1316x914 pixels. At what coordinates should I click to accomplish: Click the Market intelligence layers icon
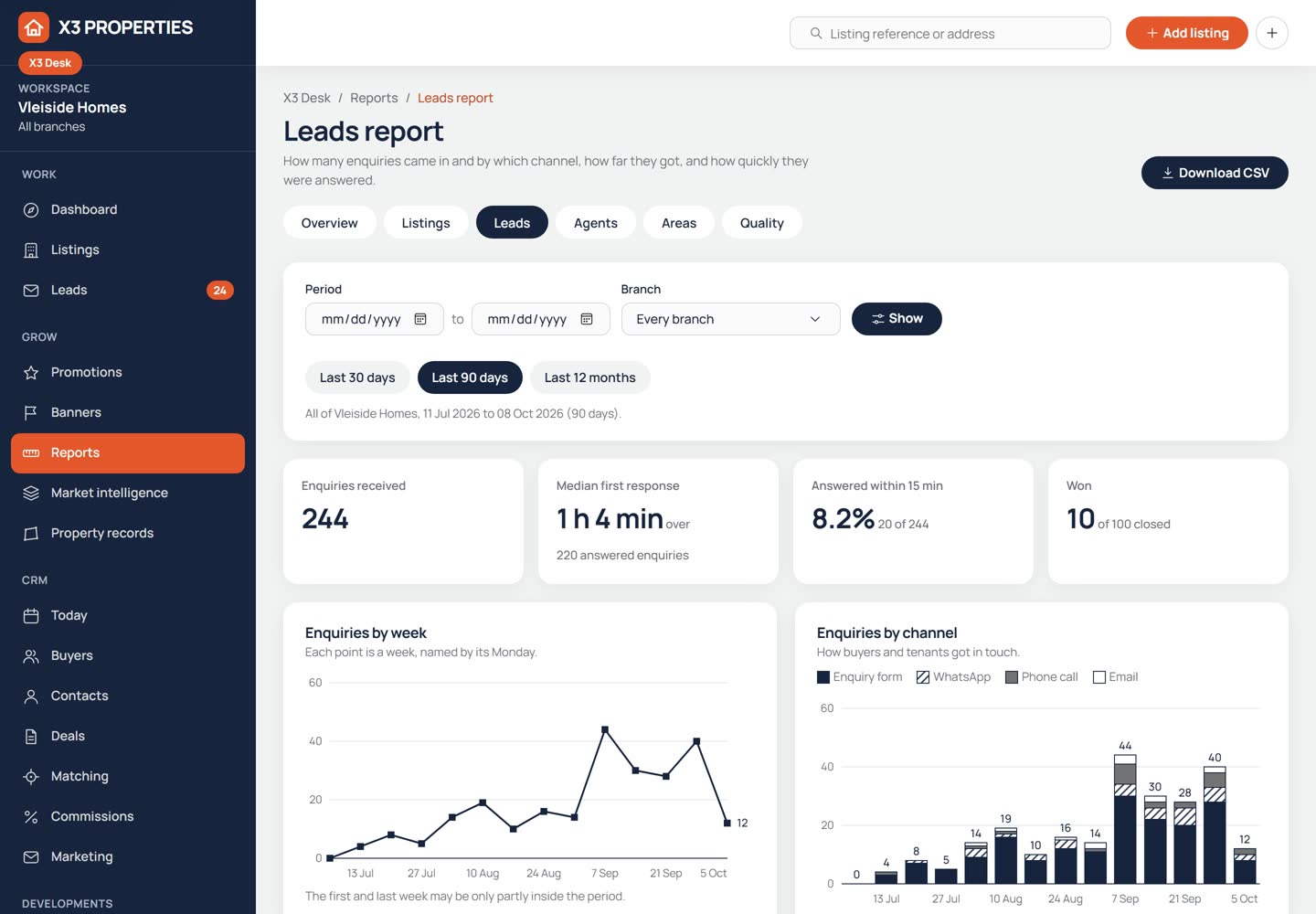[x=31, y=494]
